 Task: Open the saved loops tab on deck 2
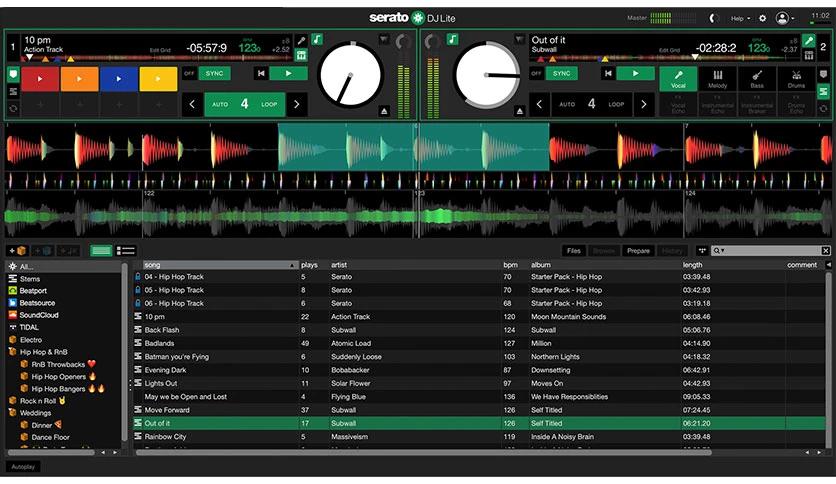824,108
